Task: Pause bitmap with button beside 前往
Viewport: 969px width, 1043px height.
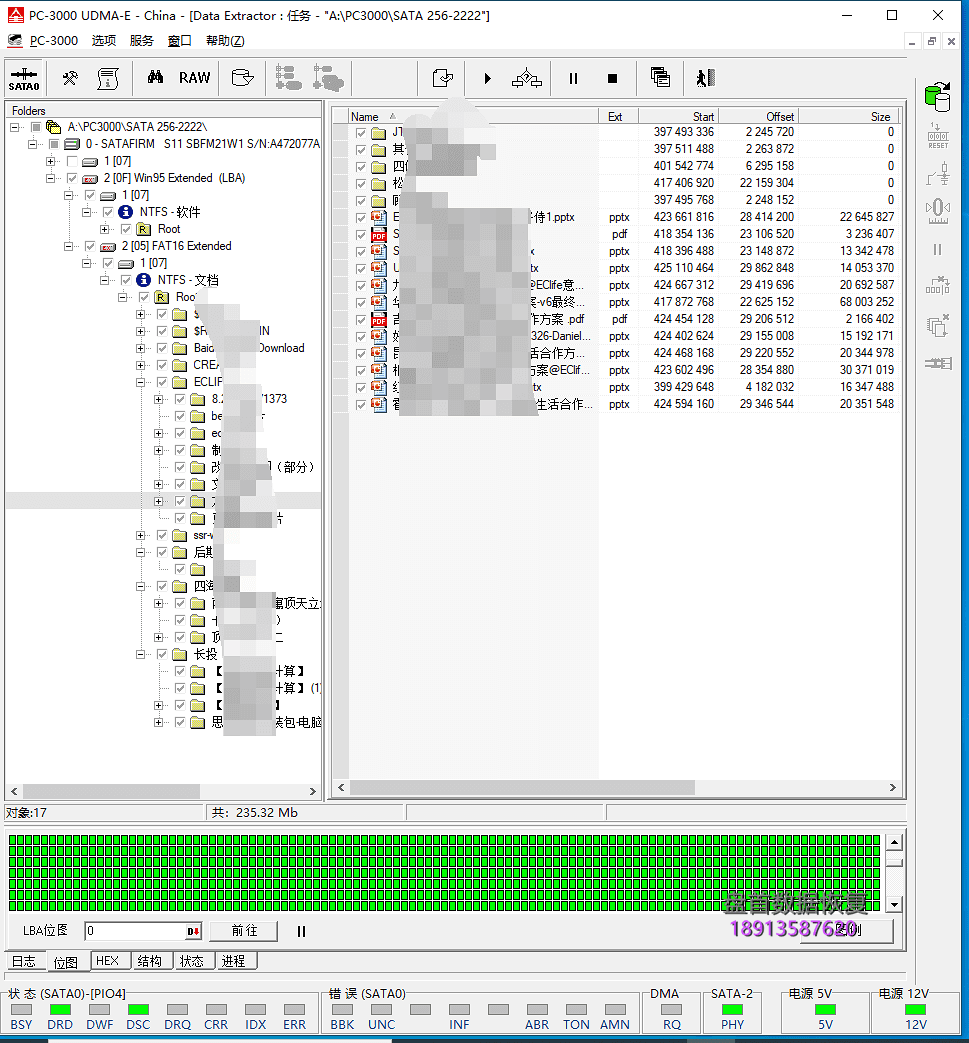Action: pyautogui.click(x=301, y=931)
